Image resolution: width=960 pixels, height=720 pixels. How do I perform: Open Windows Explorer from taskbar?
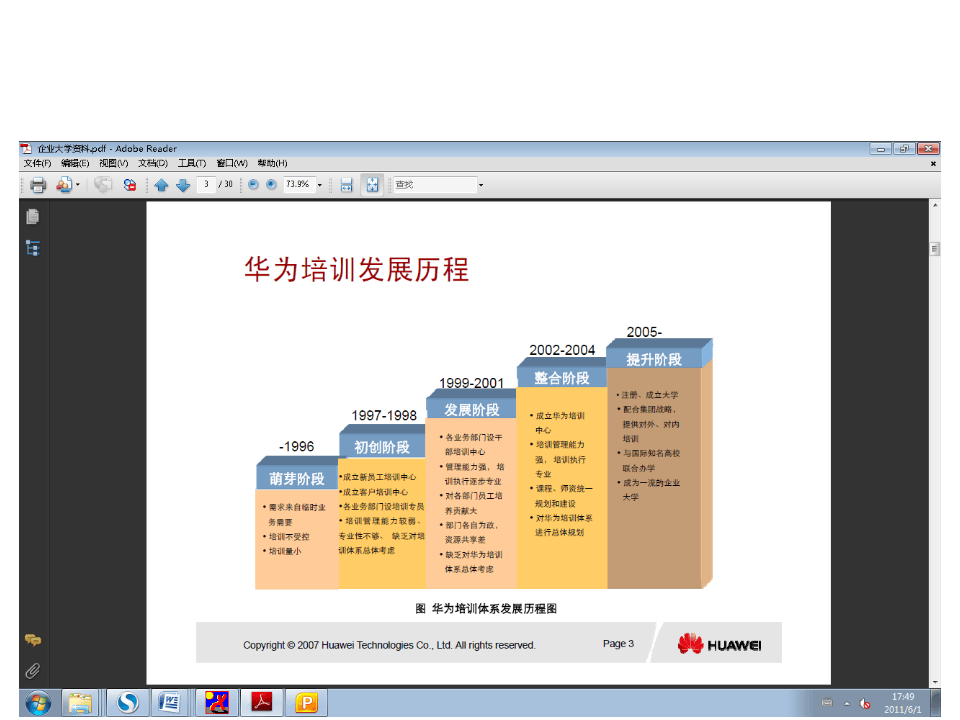80,703
